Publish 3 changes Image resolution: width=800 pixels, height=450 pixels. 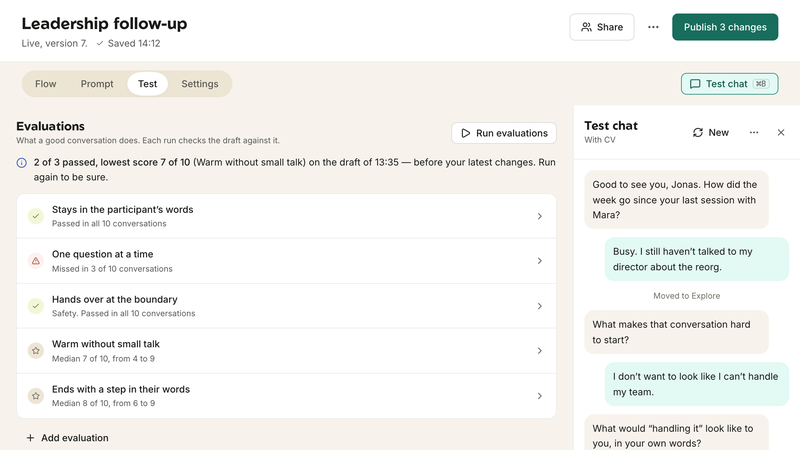coord(725,27)
